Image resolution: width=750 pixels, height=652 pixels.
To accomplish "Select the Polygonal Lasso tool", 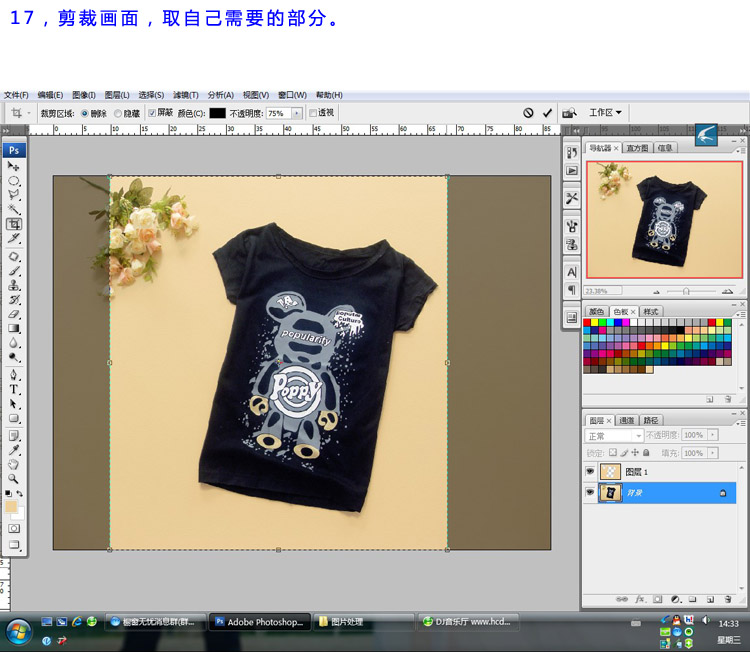I will tap(13, 195).
